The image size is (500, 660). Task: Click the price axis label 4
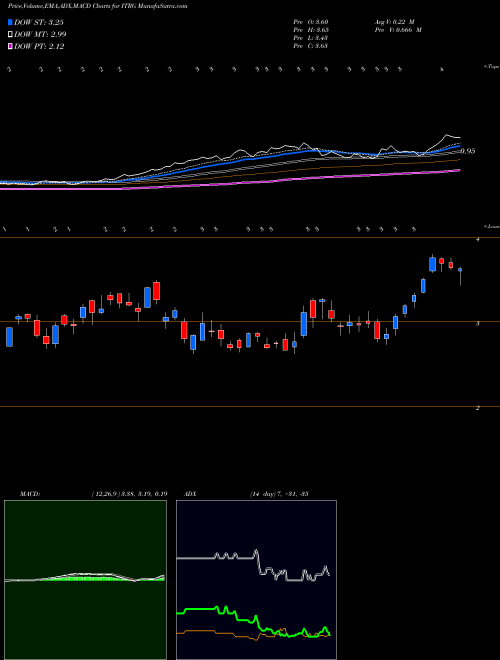[x=477, y=240]
